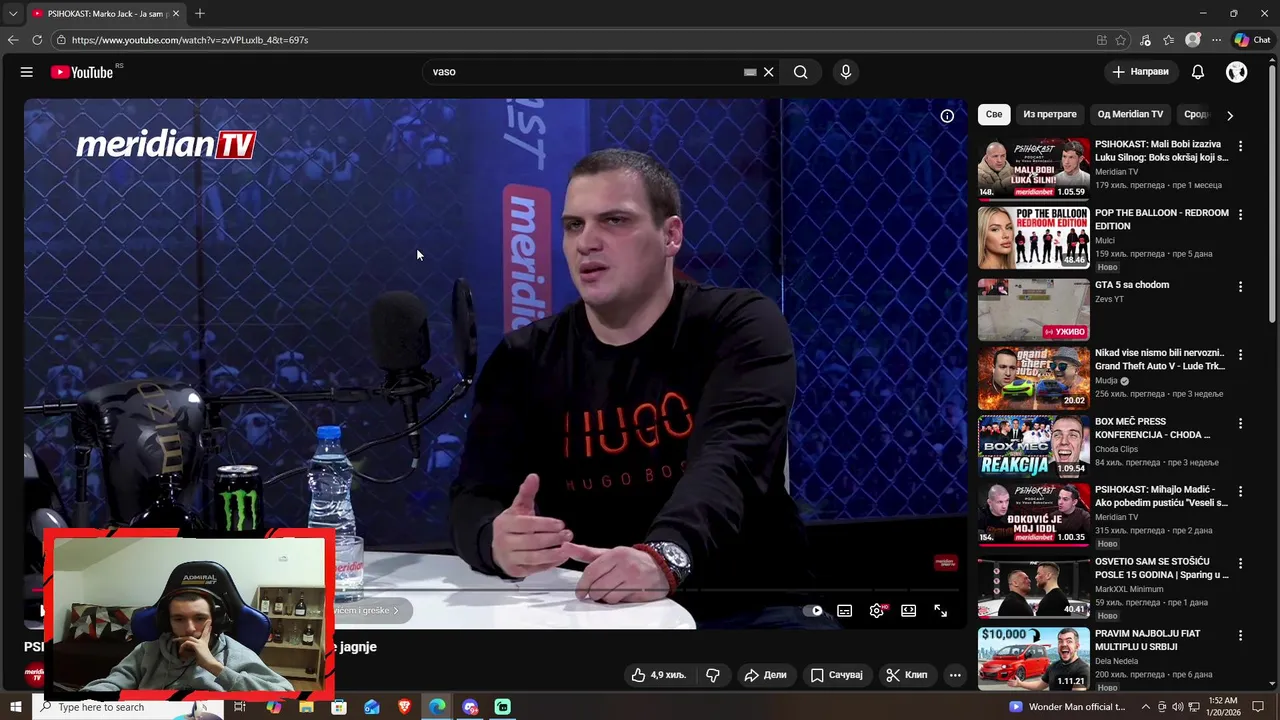Viewport: 1280px width, 720px height.
Task: Open Mali Bobi PSIHOKAST thumbnail
Action: pyautogui.click(x=1034, y=169)
